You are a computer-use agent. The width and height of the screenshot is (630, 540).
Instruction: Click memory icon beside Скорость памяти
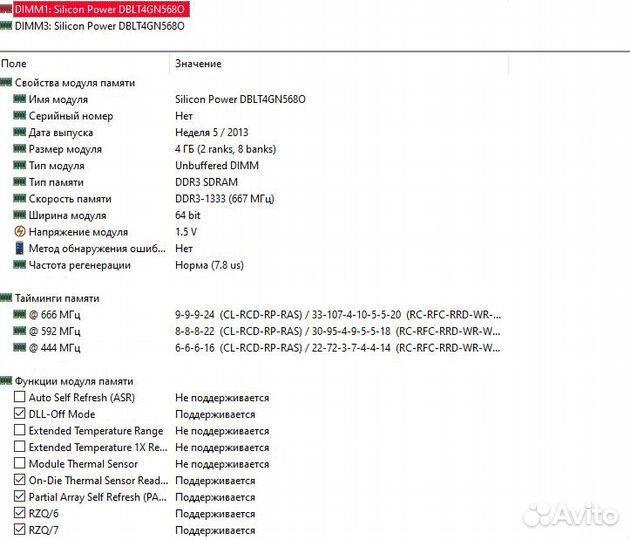pos(19,198)
